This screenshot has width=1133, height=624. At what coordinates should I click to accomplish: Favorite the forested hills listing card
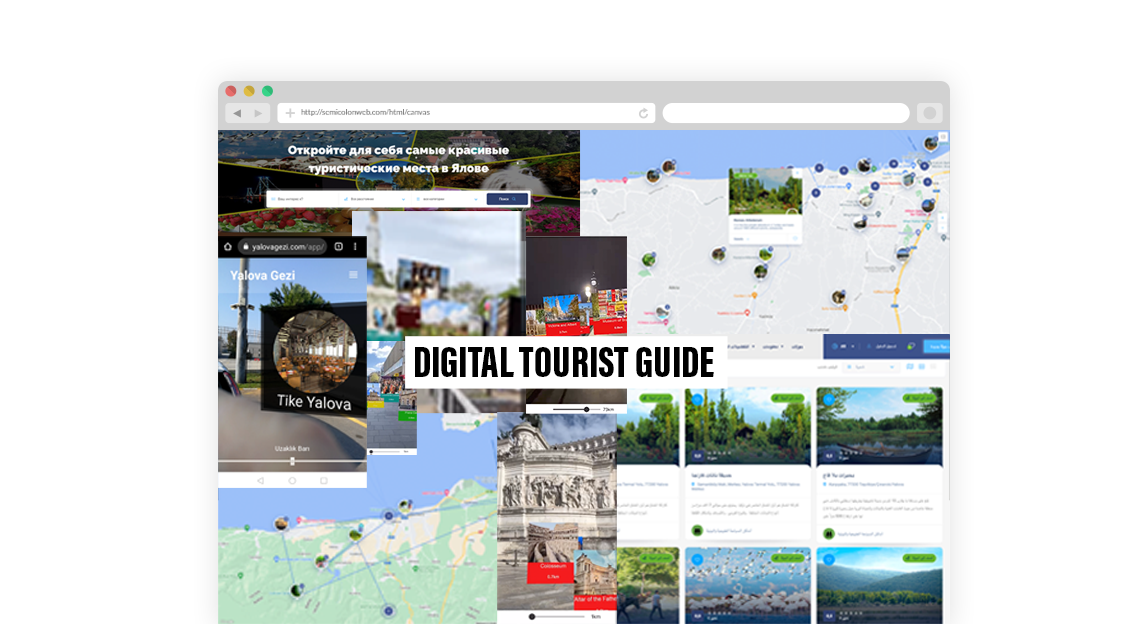coord(829,559)
